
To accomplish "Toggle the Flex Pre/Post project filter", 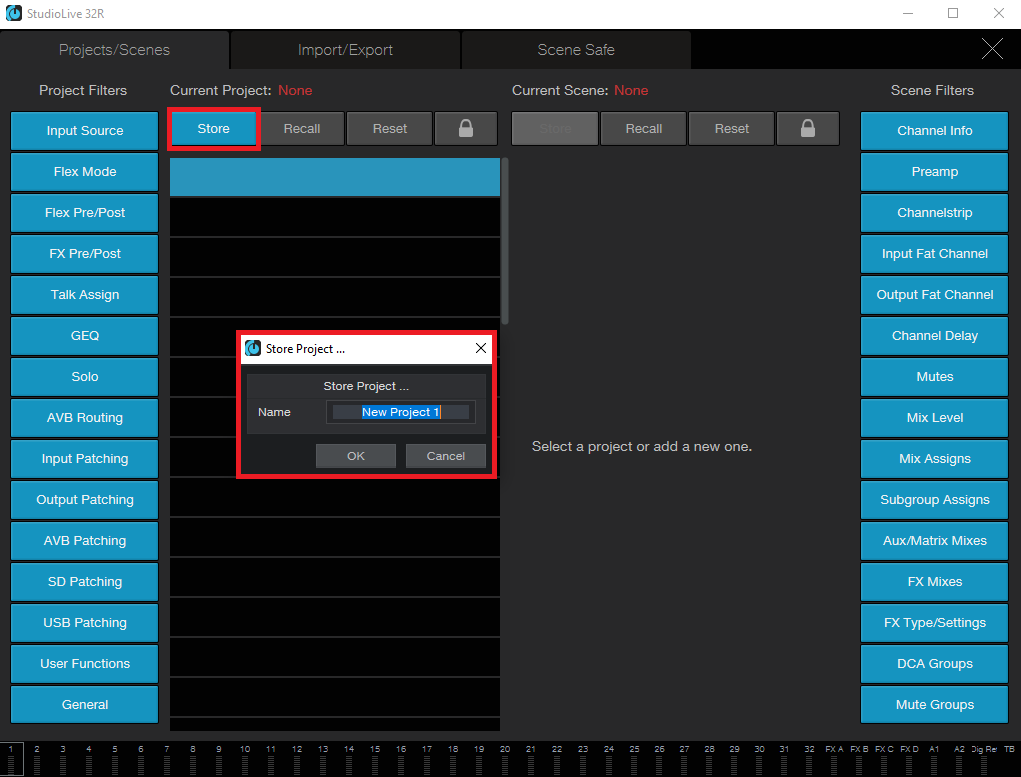I will point(85,213).
